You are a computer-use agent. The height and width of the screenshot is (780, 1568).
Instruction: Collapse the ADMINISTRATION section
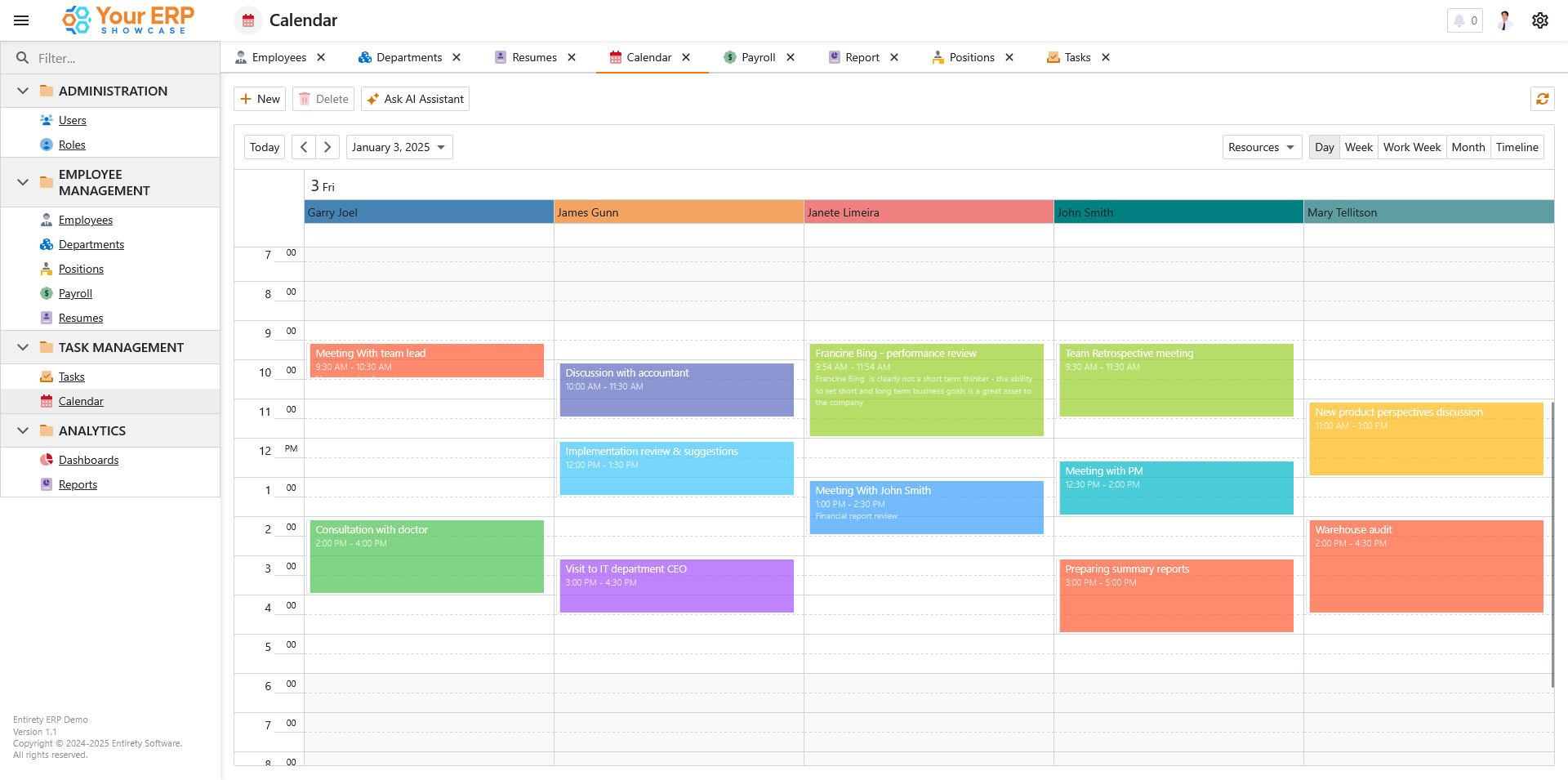[23, 91]
